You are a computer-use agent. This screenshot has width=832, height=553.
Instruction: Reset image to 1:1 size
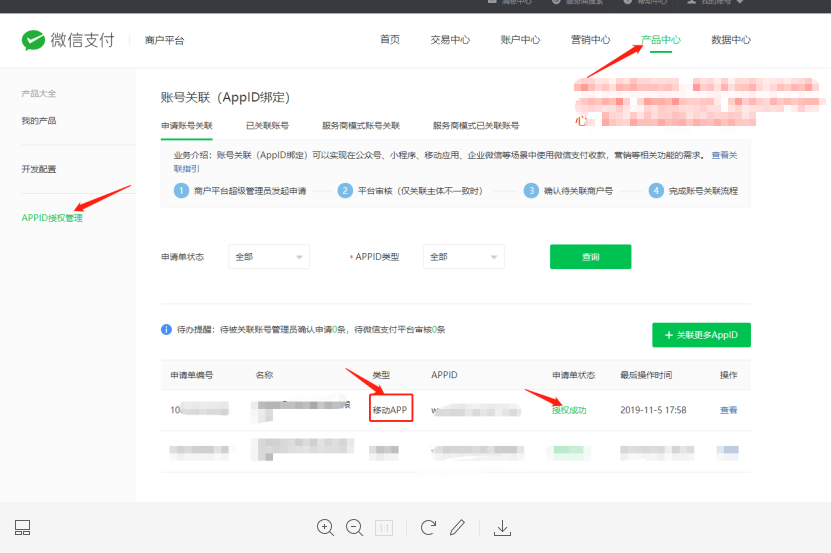tap(384, 528)
